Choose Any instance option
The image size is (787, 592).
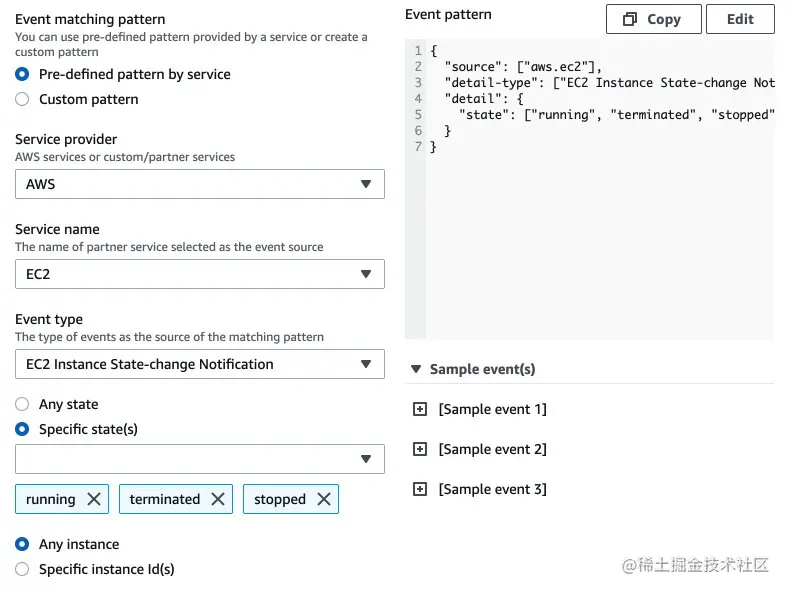[22, 544]
